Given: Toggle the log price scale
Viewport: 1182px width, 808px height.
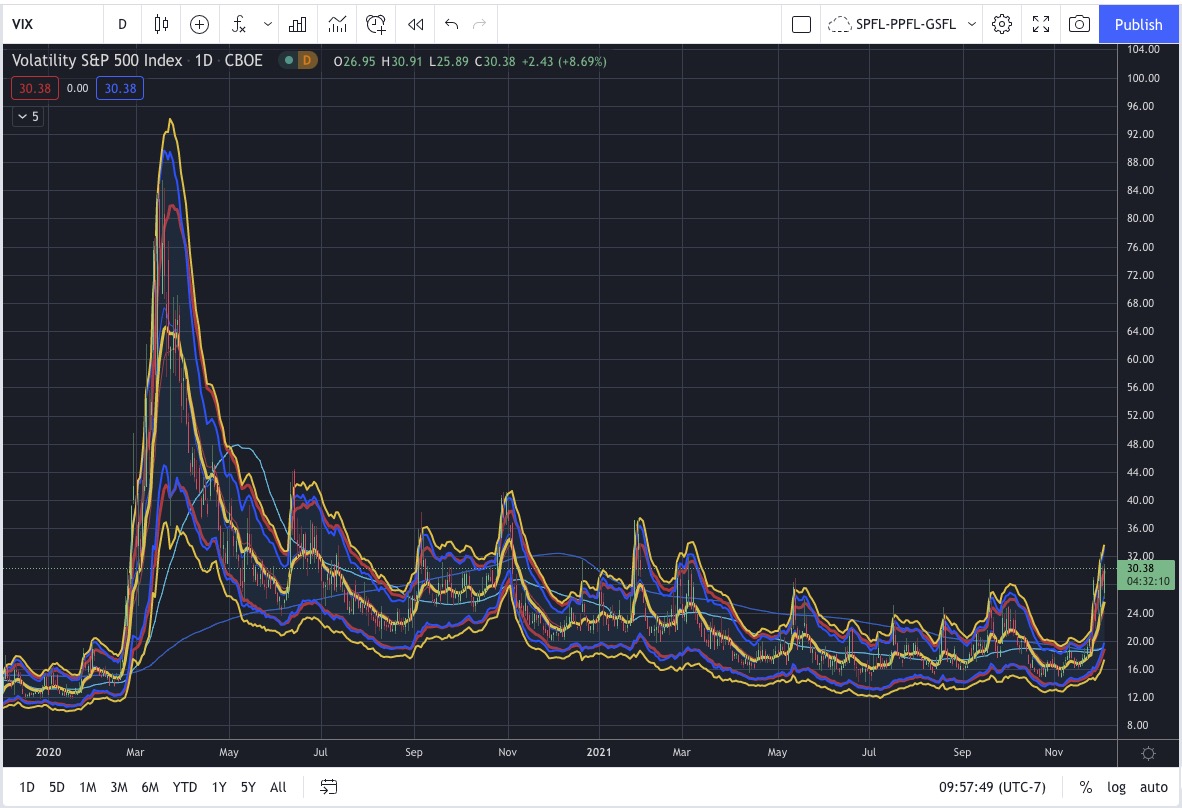Looking at the screenshot, I should (x=1115, y=787).
